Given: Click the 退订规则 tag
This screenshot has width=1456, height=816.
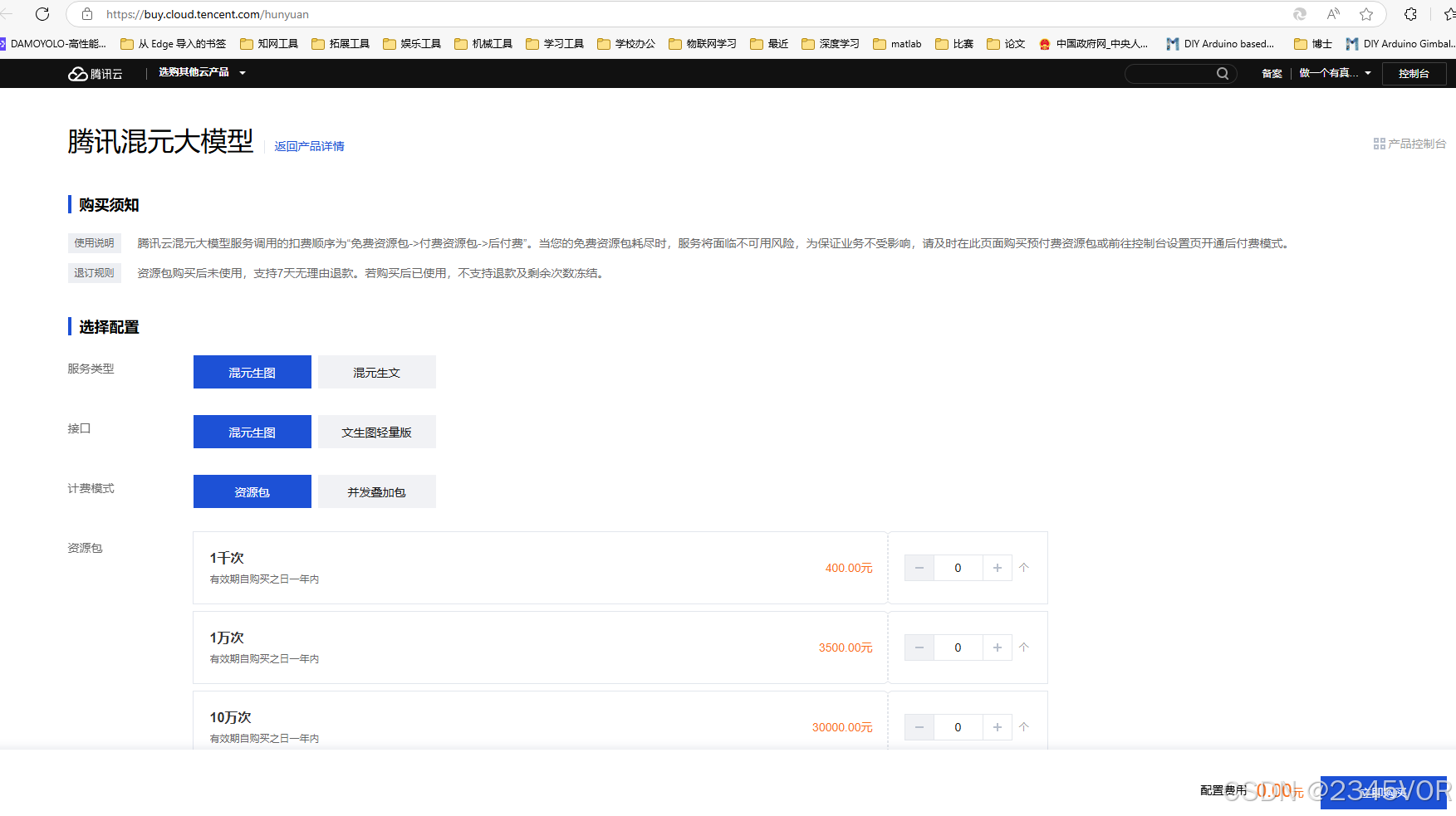Looking at the screenshot, I should [94, 273].
